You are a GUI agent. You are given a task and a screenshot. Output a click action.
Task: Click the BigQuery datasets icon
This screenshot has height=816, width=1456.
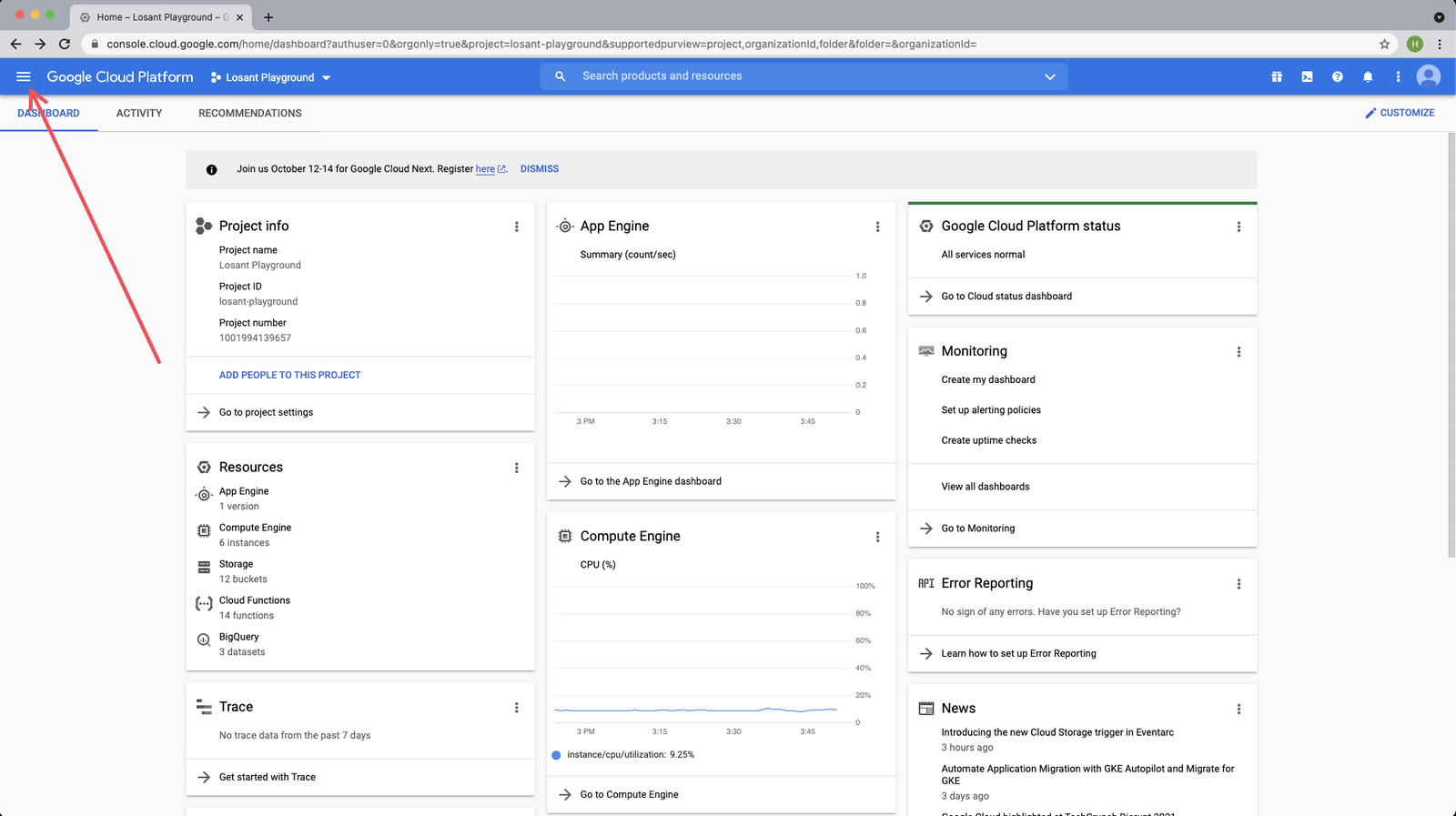(x=204, y=640)
